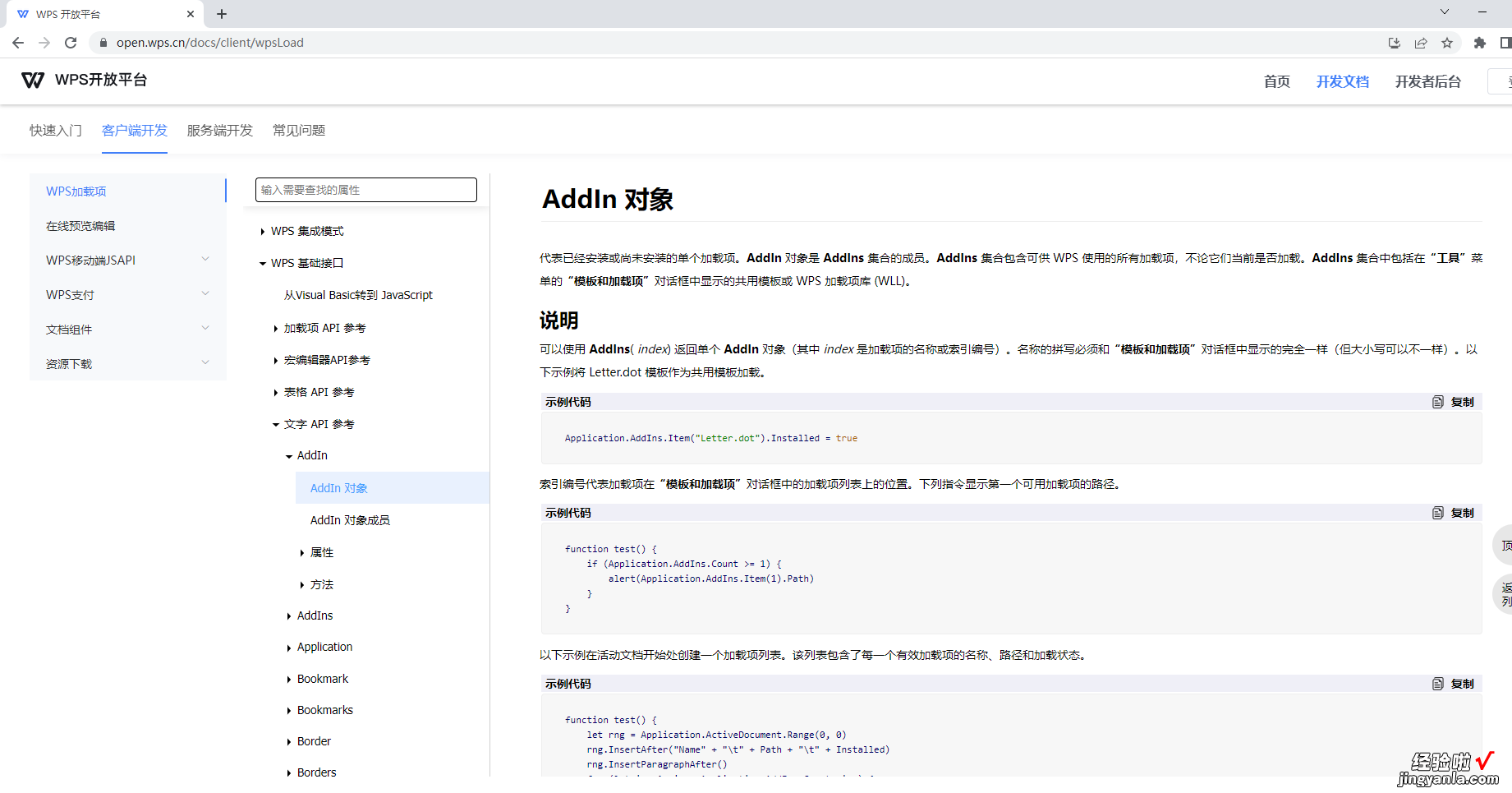Switch to the 快速入门 tab
Image resolution: width=1512 pixels, height=793 pixels.
pos(56,131)
